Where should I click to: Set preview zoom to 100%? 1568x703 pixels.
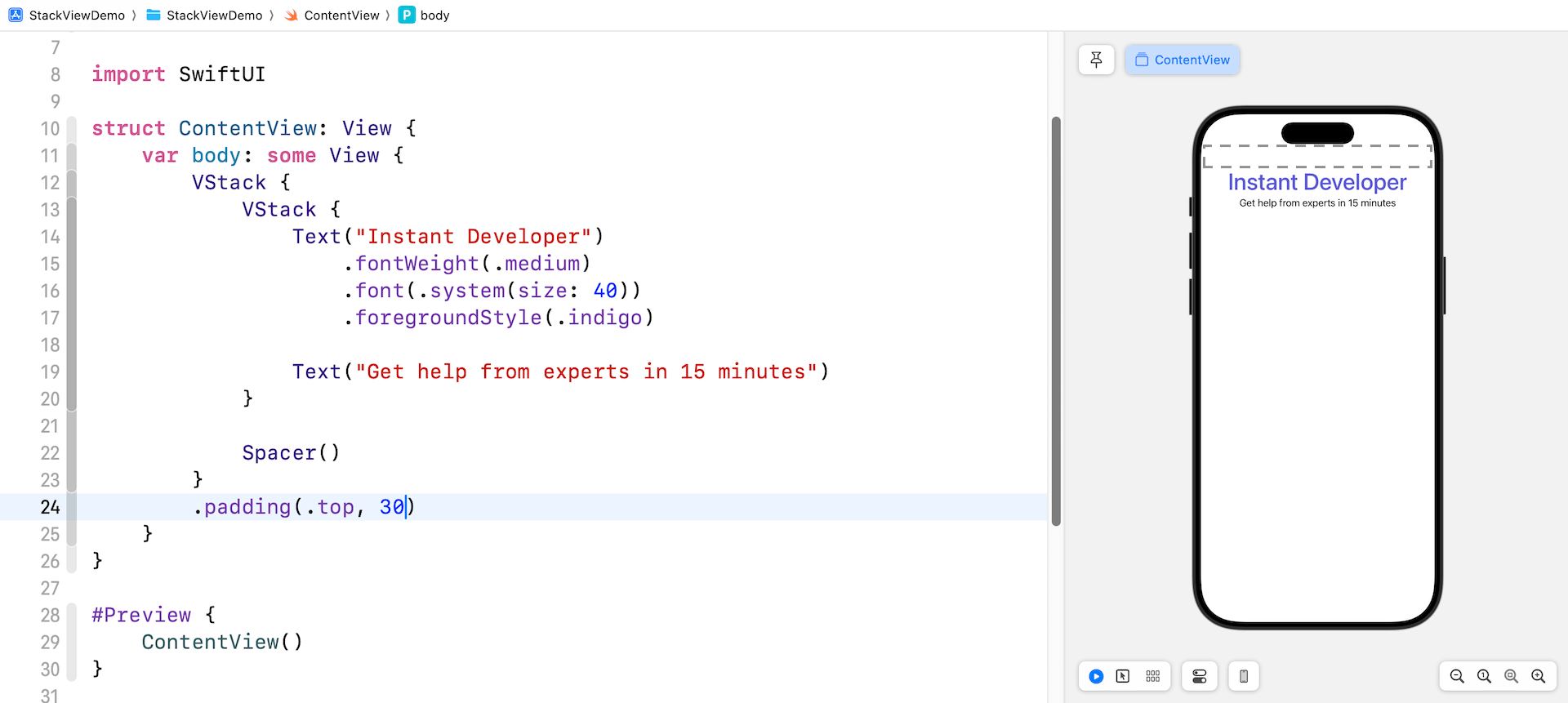tap(1484, 676)
